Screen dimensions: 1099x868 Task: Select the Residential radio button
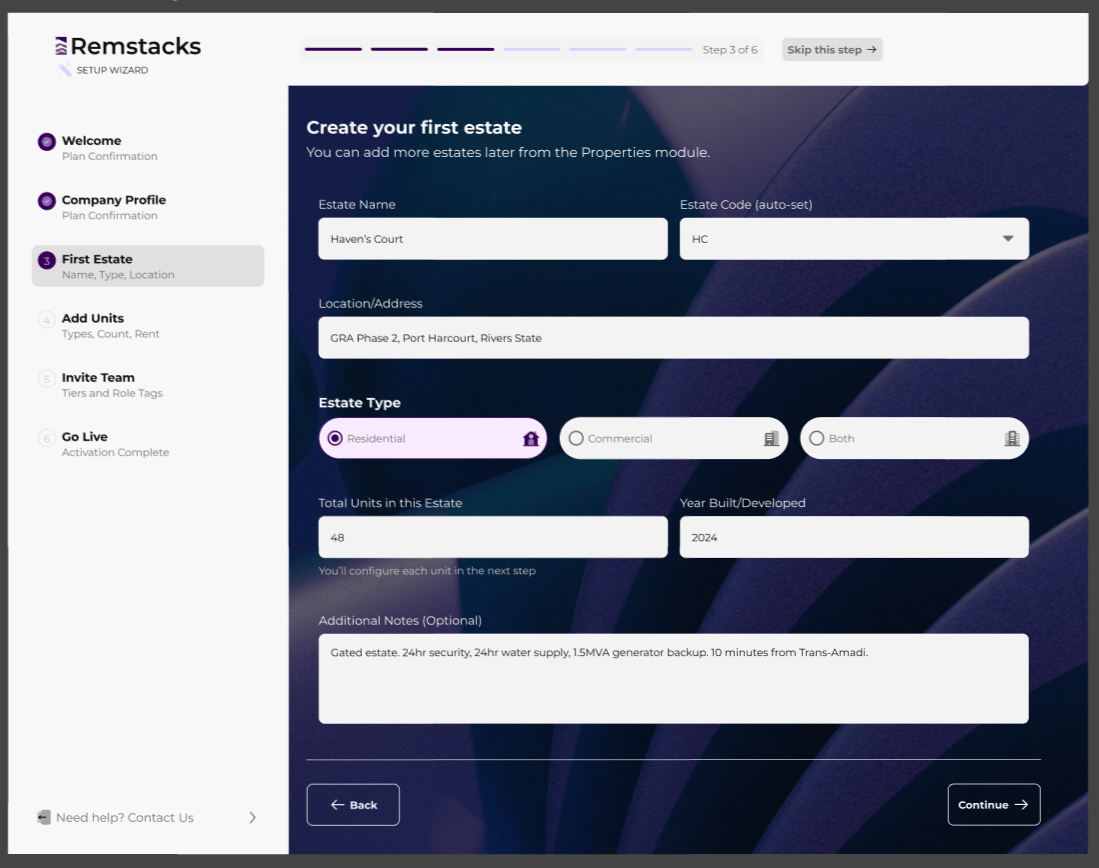click(x=335, y=438)
